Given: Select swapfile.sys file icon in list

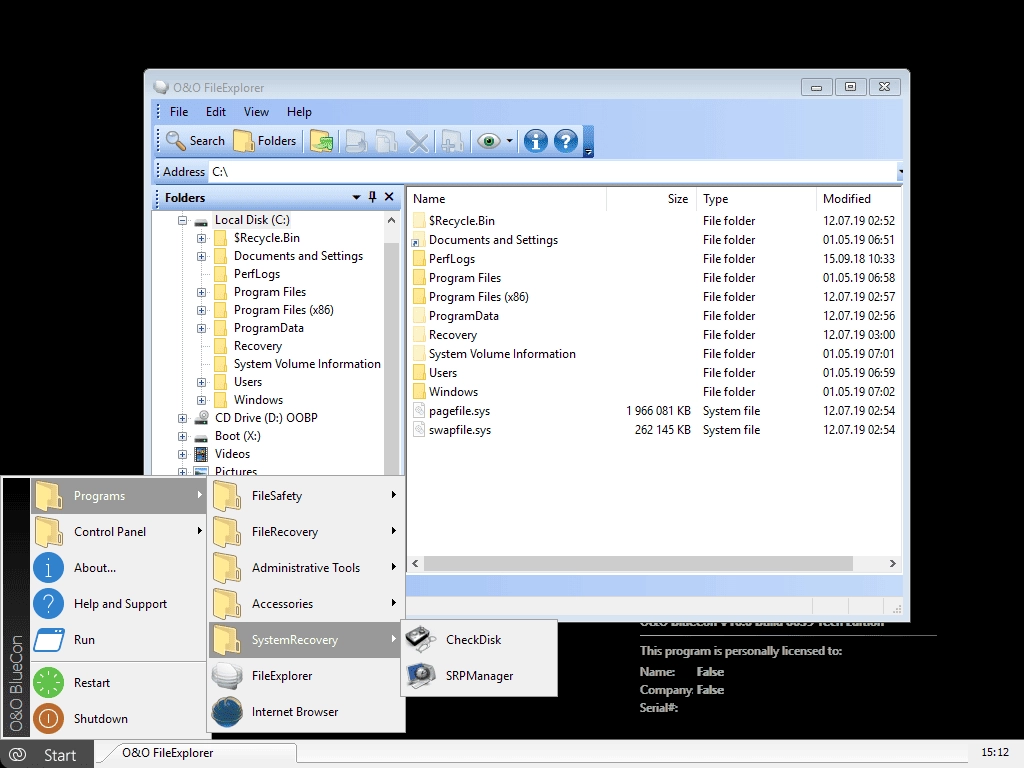Looking at the screenshot, I should pyautogui.click(x=419, y=429).
